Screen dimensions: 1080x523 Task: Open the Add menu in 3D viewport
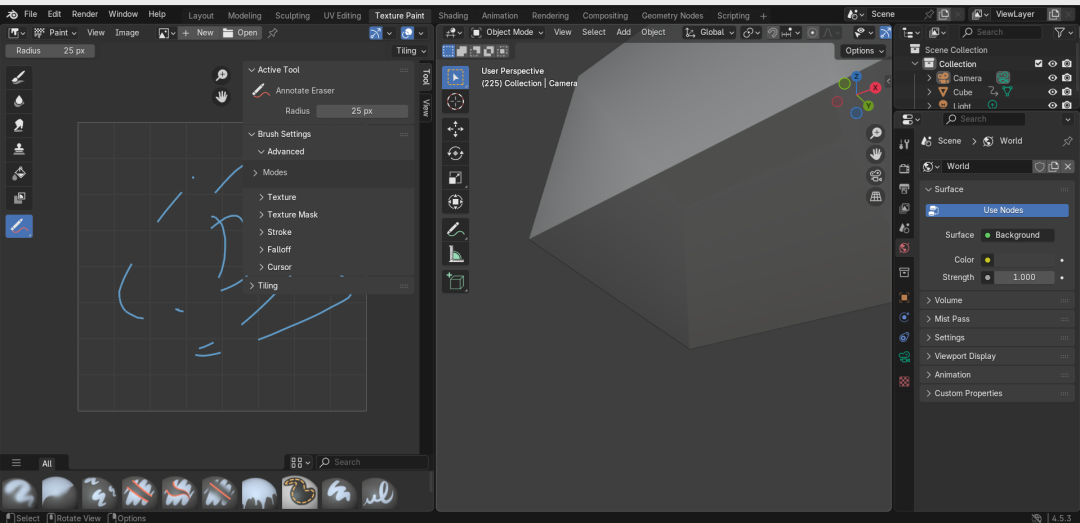coord(623,32)
